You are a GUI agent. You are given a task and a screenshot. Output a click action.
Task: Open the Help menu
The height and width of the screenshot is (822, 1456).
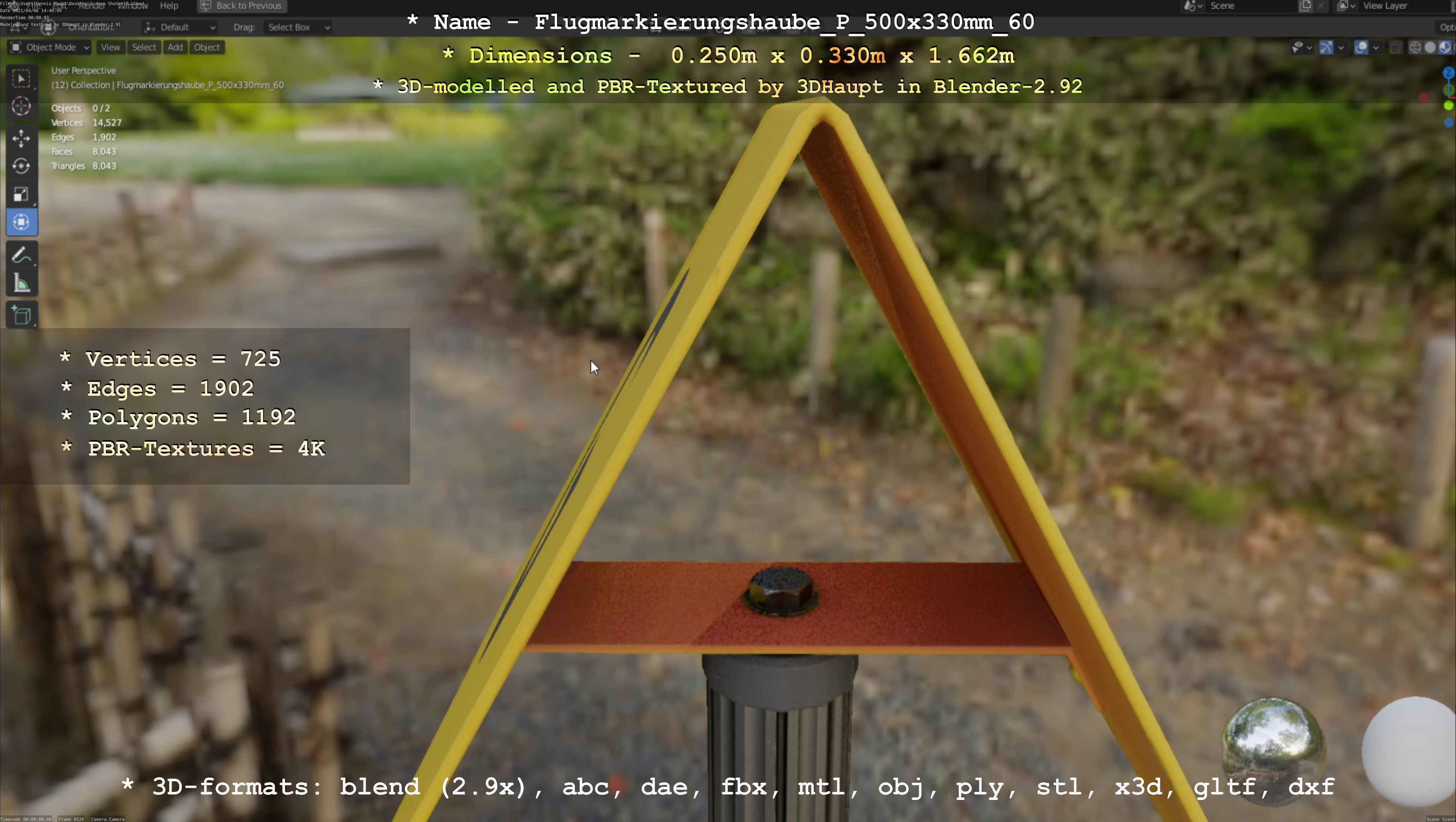[169, 6]
